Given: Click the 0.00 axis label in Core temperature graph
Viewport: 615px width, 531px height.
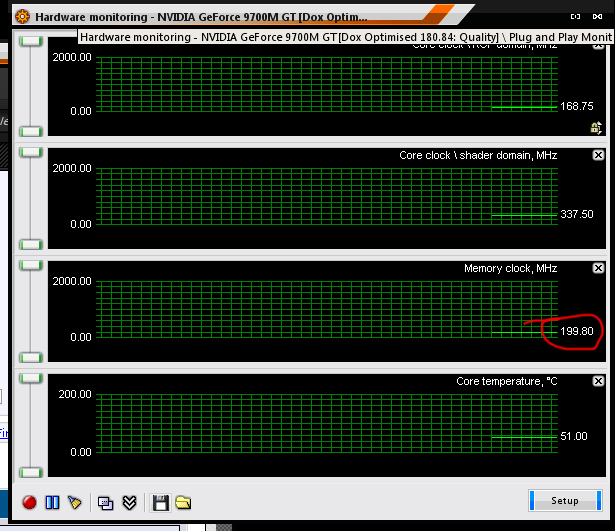Looking at the screenshot, I should tap(81, 452).
